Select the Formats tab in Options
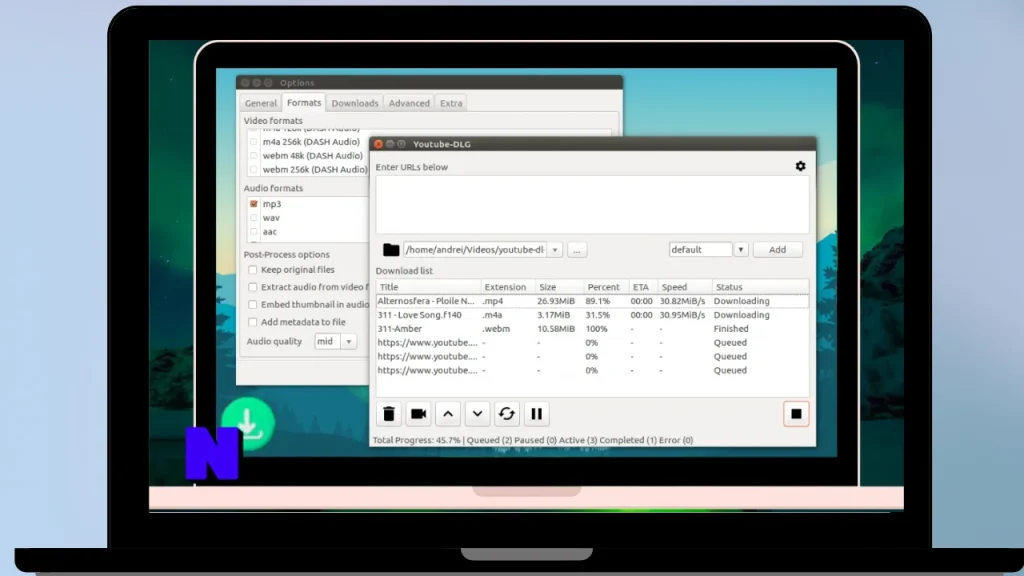1024x576 pixels. click(304, 103)
